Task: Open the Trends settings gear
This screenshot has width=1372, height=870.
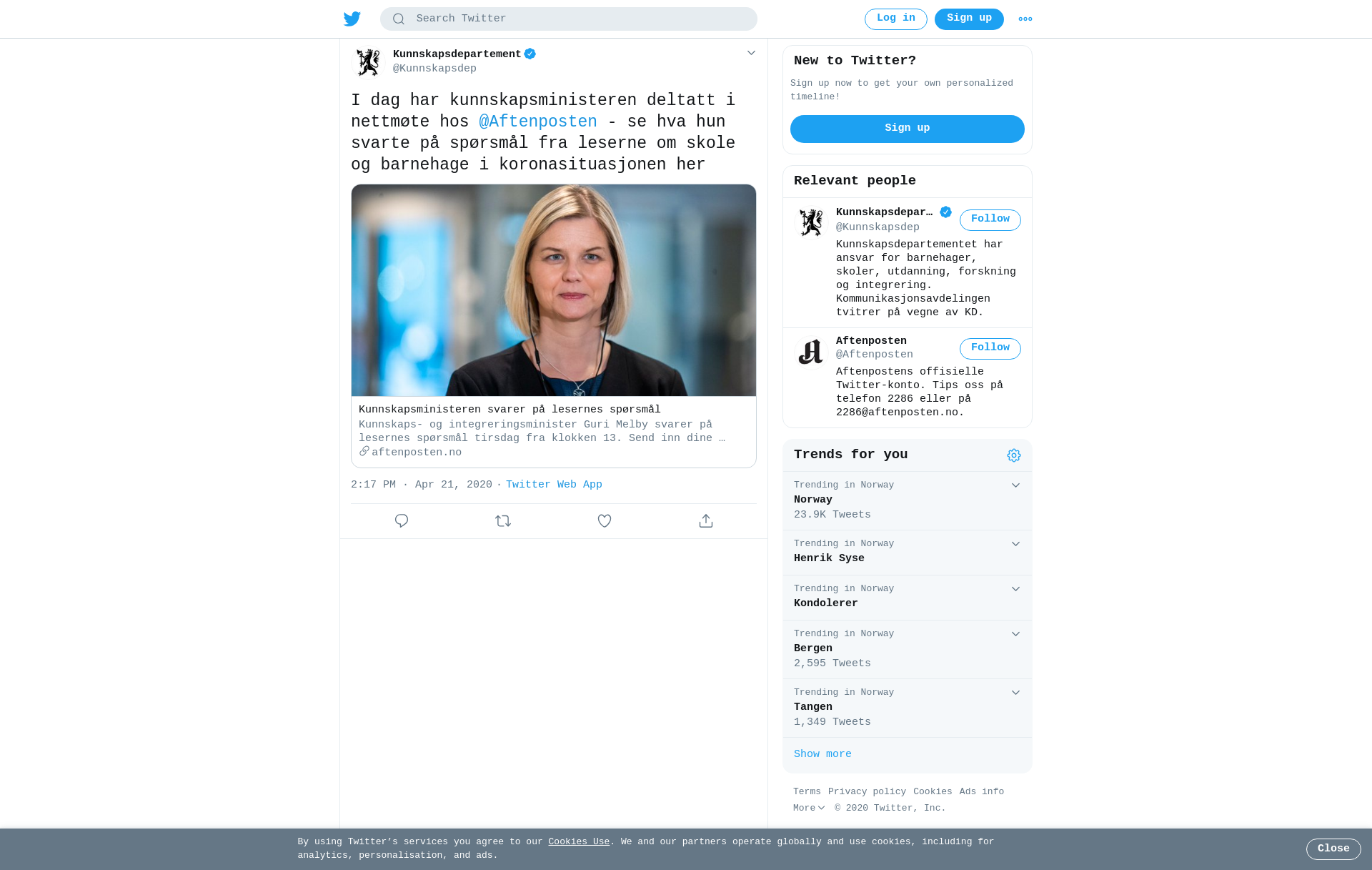Action: (x=1014, y=455)
